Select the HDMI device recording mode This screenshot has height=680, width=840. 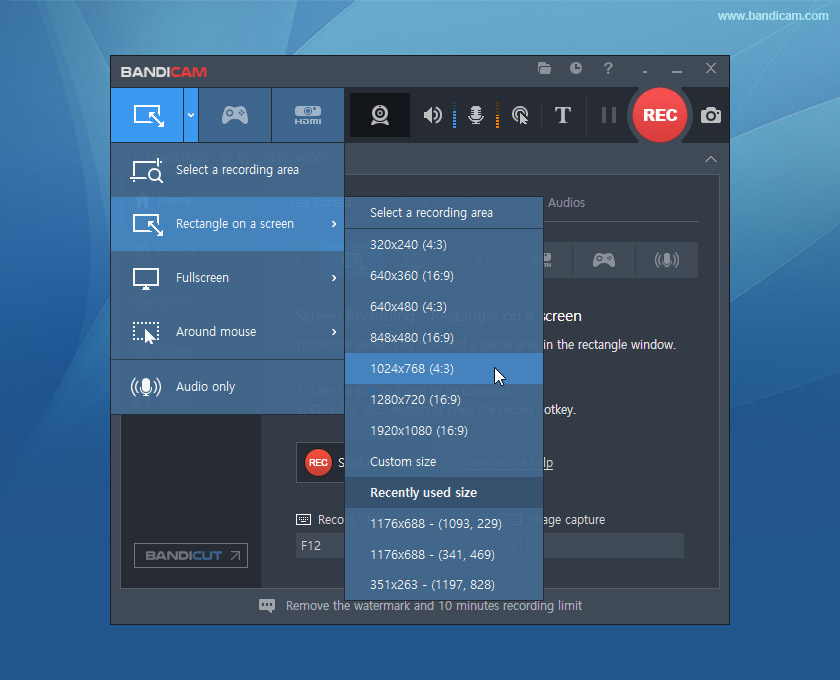[308, 115]
